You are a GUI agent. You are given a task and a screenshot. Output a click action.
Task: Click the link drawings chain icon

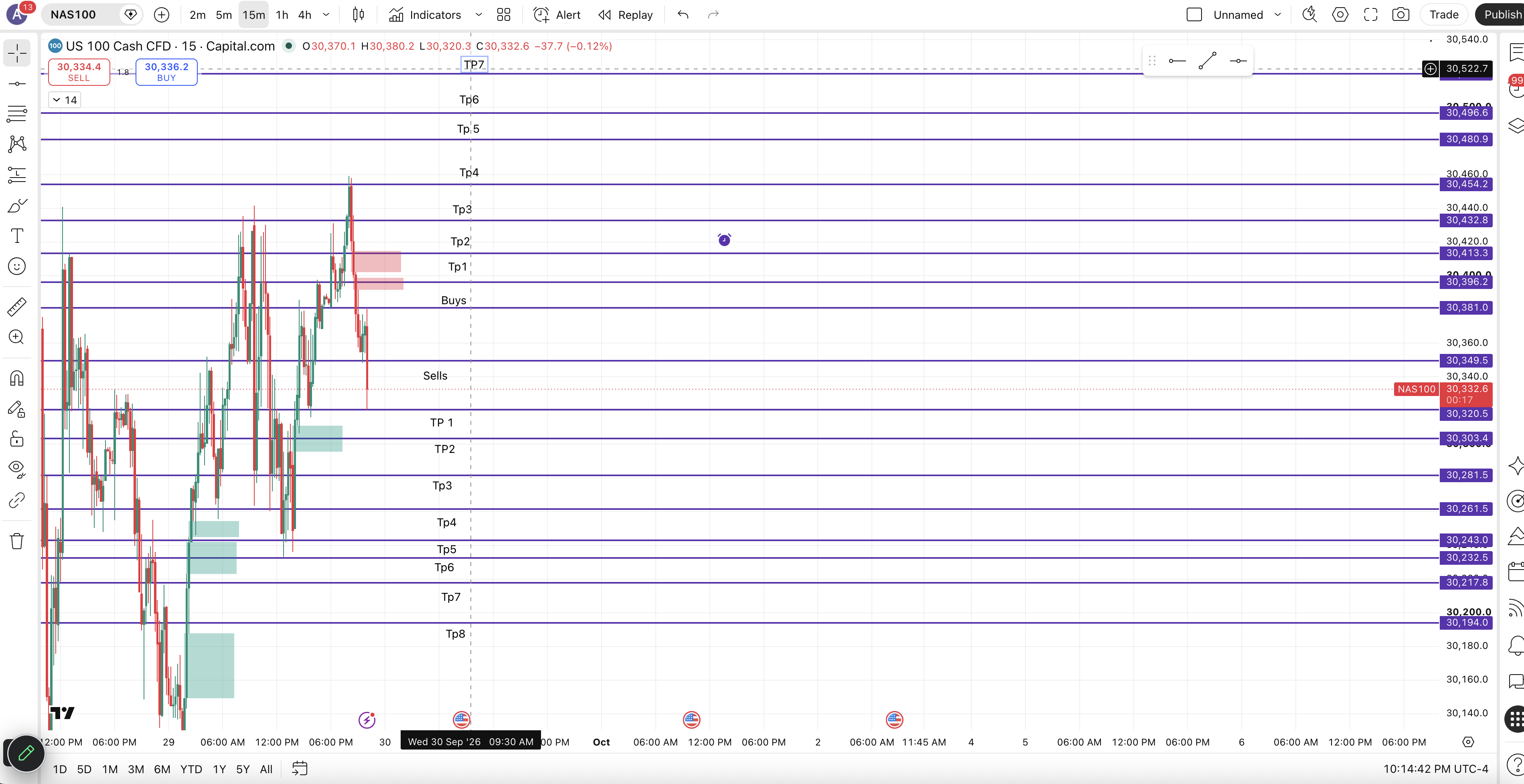(17, 500)
